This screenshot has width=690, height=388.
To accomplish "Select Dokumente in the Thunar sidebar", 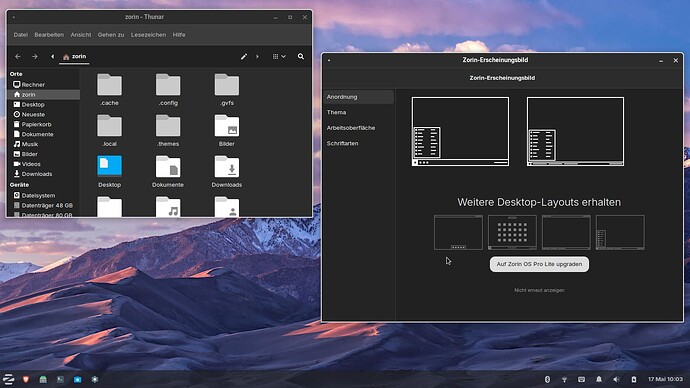I will tap(44, 134).
